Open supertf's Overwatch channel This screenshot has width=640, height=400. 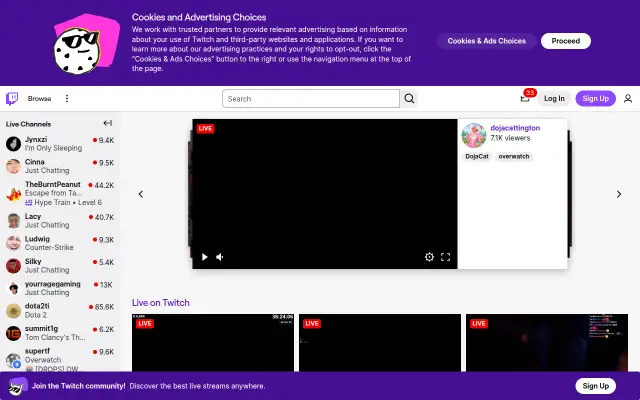tap(60, 359)
